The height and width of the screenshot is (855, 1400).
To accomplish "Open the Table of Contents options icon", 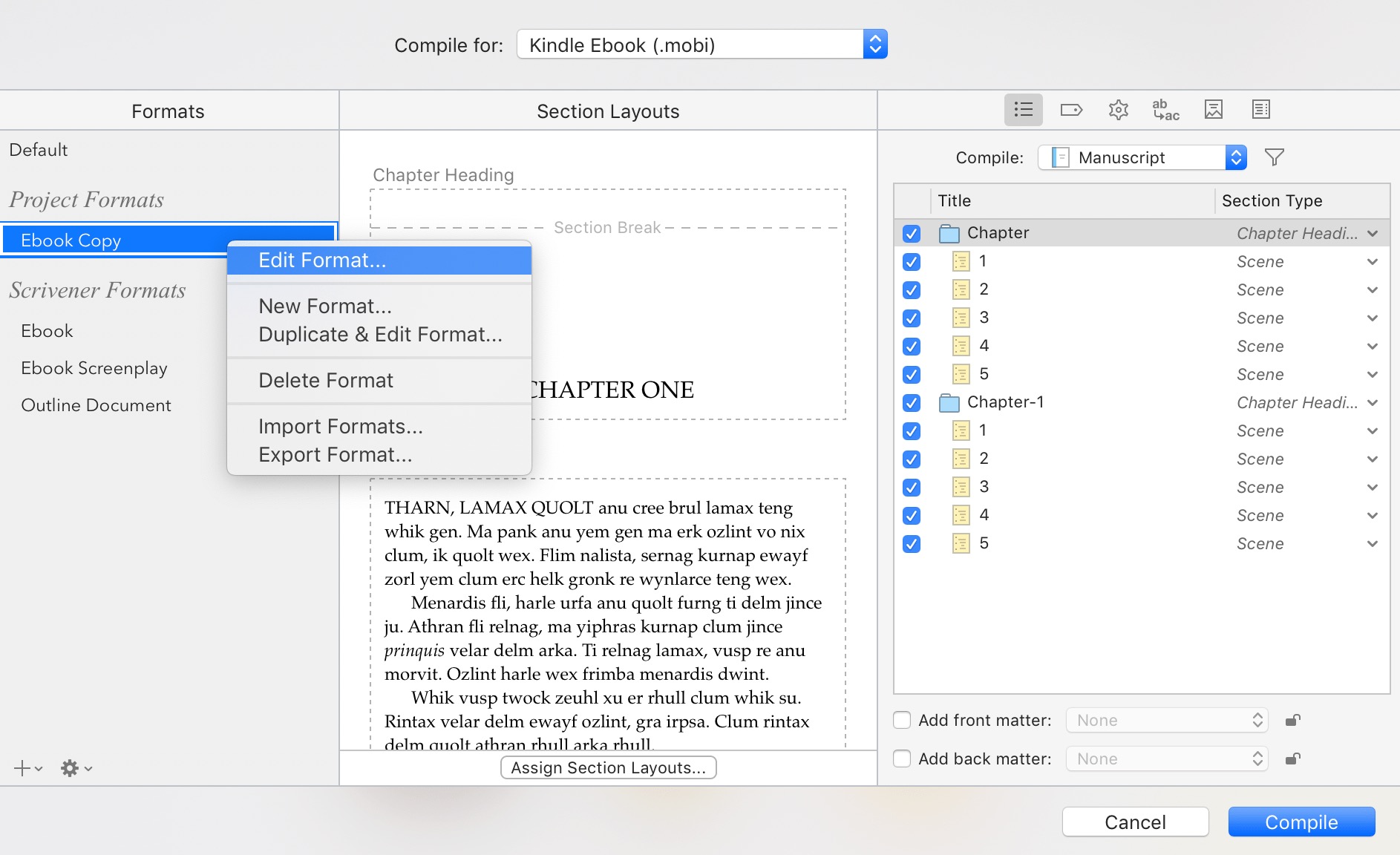I will point(1260,110).
